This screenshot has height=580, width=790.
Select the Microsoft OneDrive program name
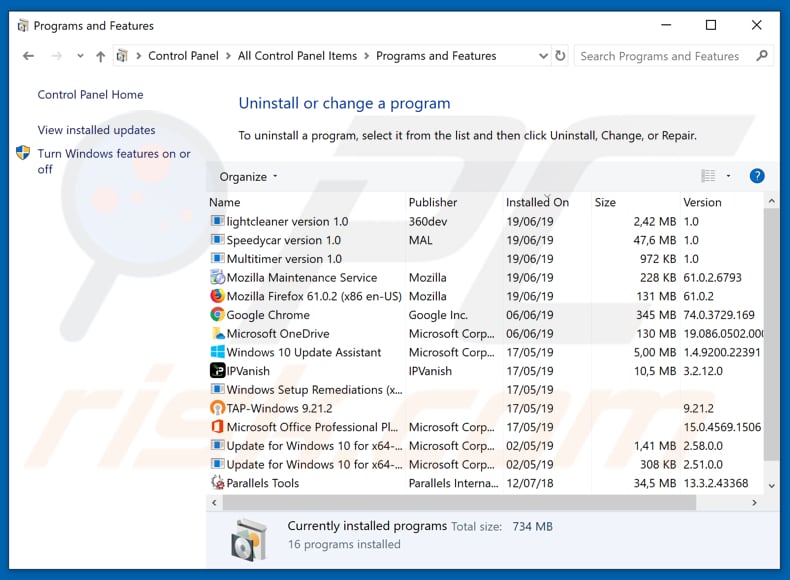(278, 334)
